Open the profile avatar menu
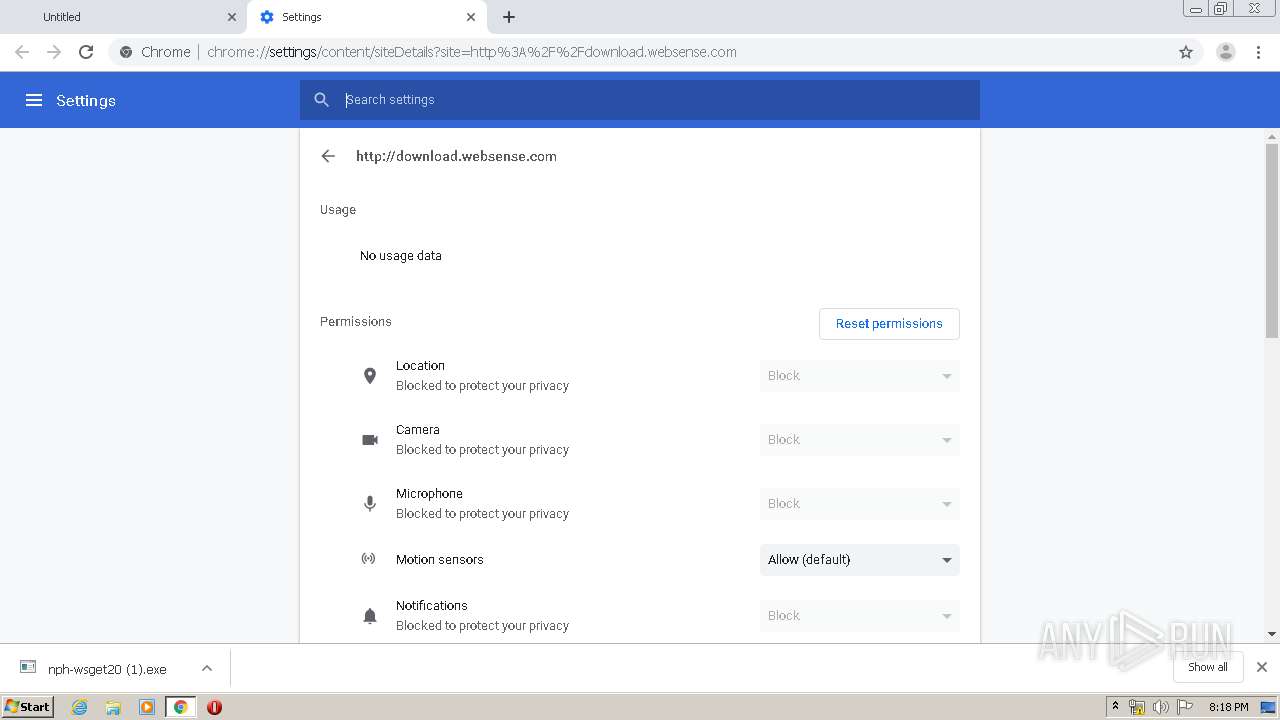Screen dimensions: 1280x720 (x=1226, y=52)
